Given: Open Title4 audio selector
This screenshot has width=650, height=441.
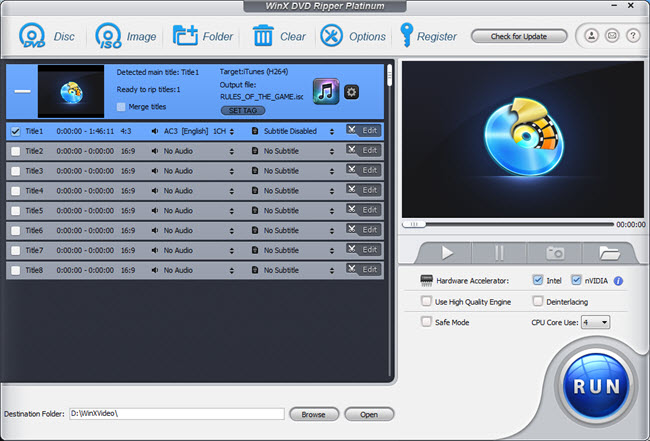Looking at the screenshot, I should 232,191.
